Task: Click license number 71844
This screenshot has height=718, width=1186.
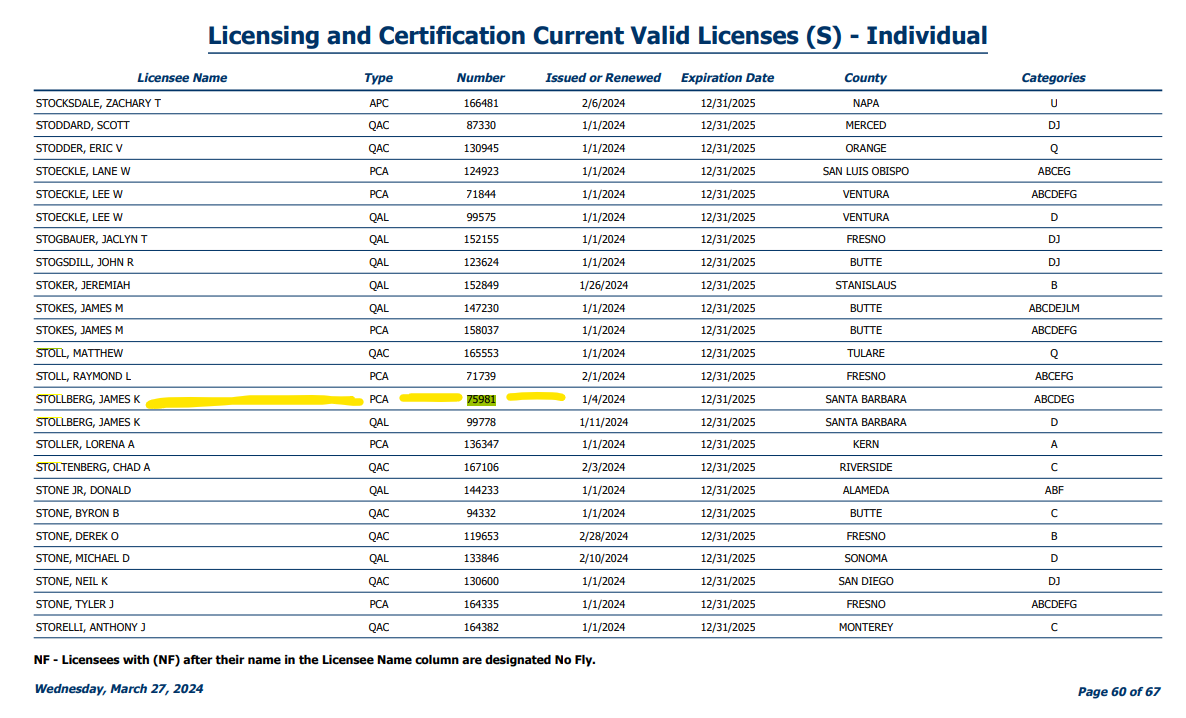Action: [481, 194]
